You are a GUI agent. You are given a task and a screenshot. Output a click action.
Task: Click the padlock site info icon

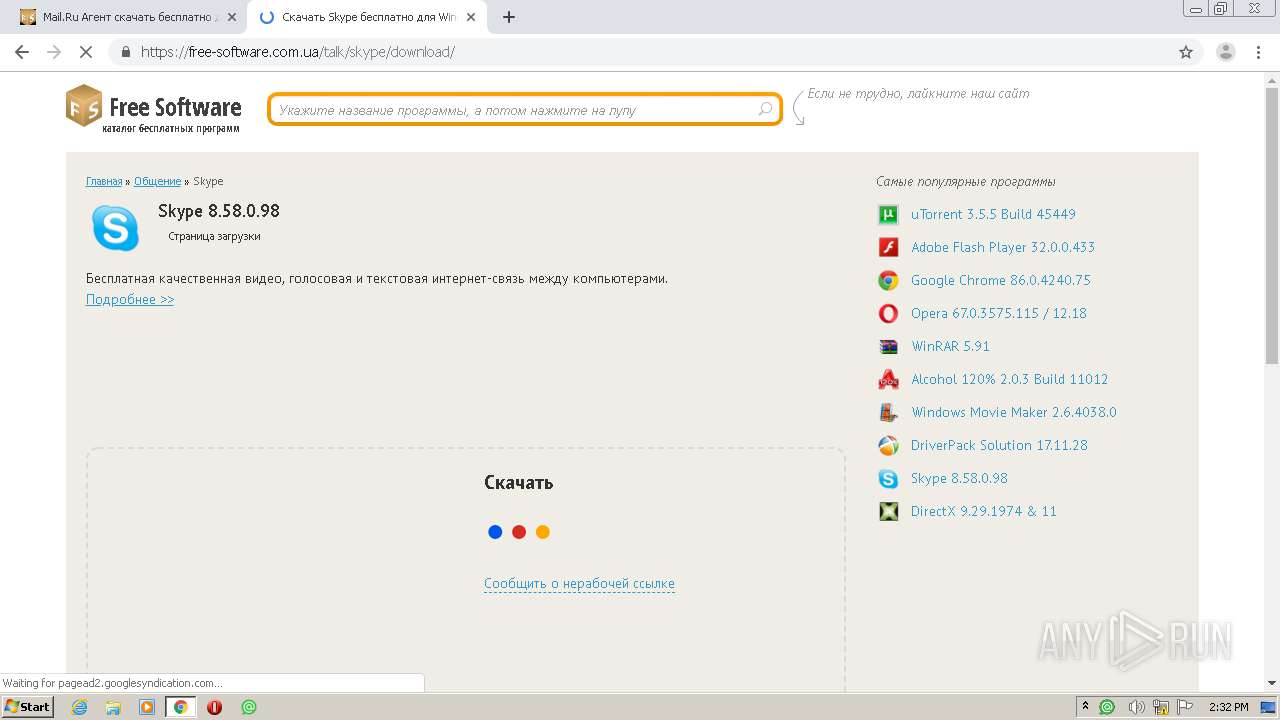125,52
